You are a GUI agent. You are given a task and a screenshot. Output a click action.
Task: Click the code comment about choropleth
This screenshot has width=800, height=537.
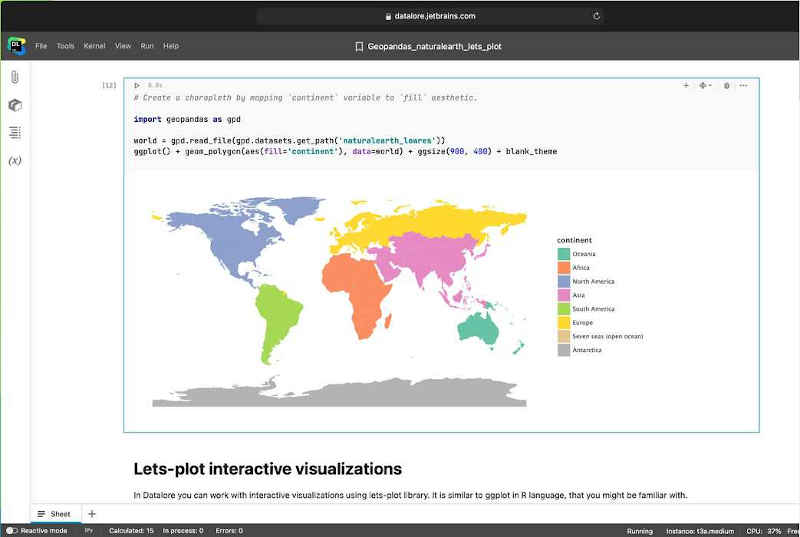[305, 97]
